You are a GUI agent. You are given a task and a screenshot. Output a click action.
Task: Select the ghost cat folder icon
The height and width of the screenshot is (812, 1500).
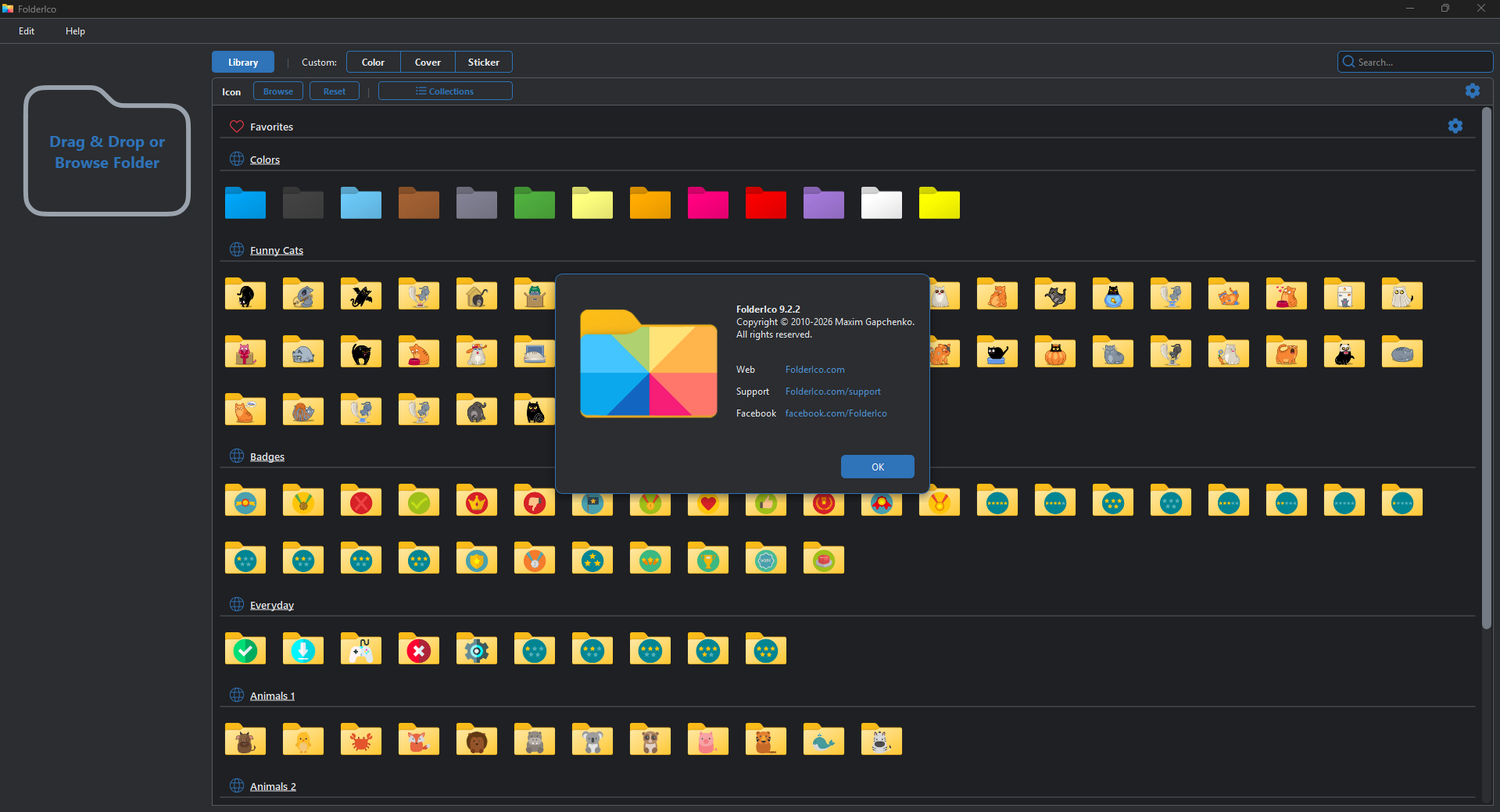[1402, 294]
